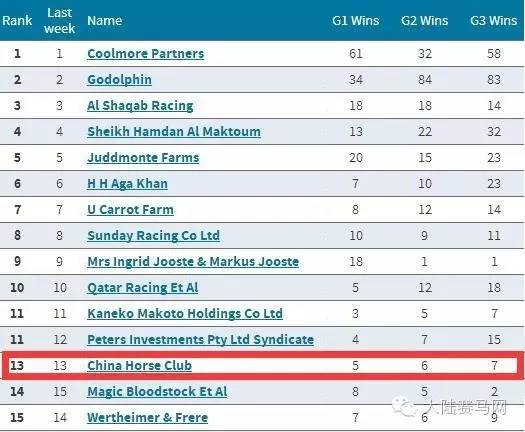Sort by the G1 Wins column header

pyautogui.click(x=356, y=21)
